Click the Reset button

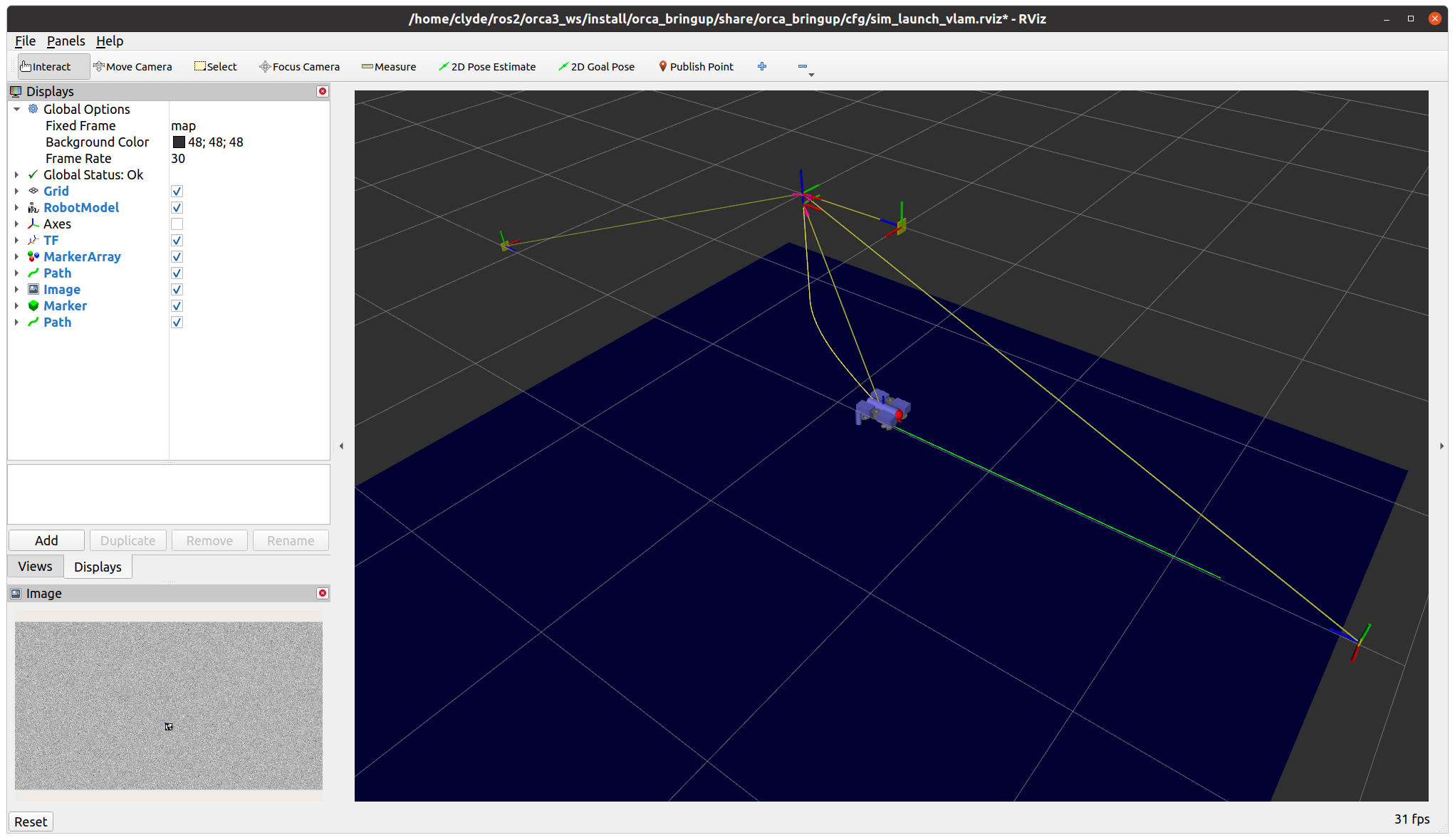click(31, 821)
